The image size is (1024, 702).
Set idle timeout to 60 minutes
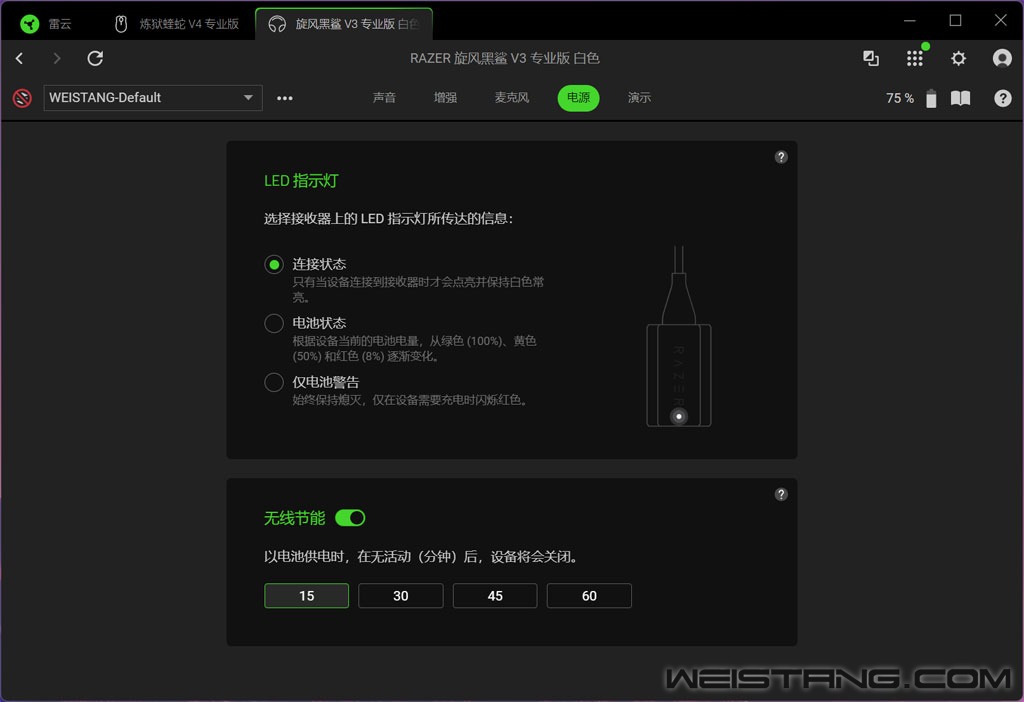click(589, 596)
